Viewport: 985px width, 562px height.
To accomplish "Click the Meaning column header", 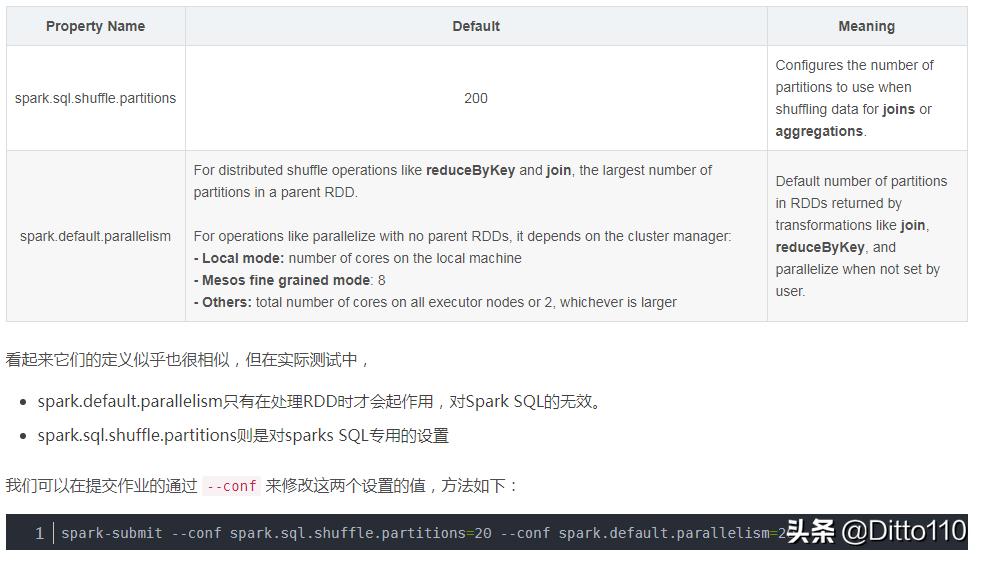I will [867, 26].
